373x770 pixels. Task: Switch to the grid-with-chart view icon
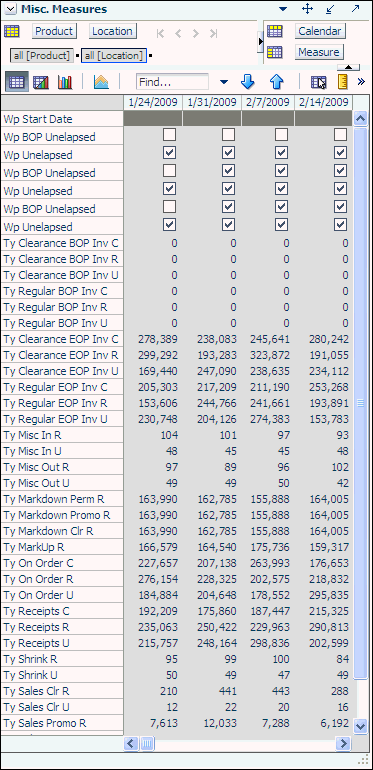(41, 82)
